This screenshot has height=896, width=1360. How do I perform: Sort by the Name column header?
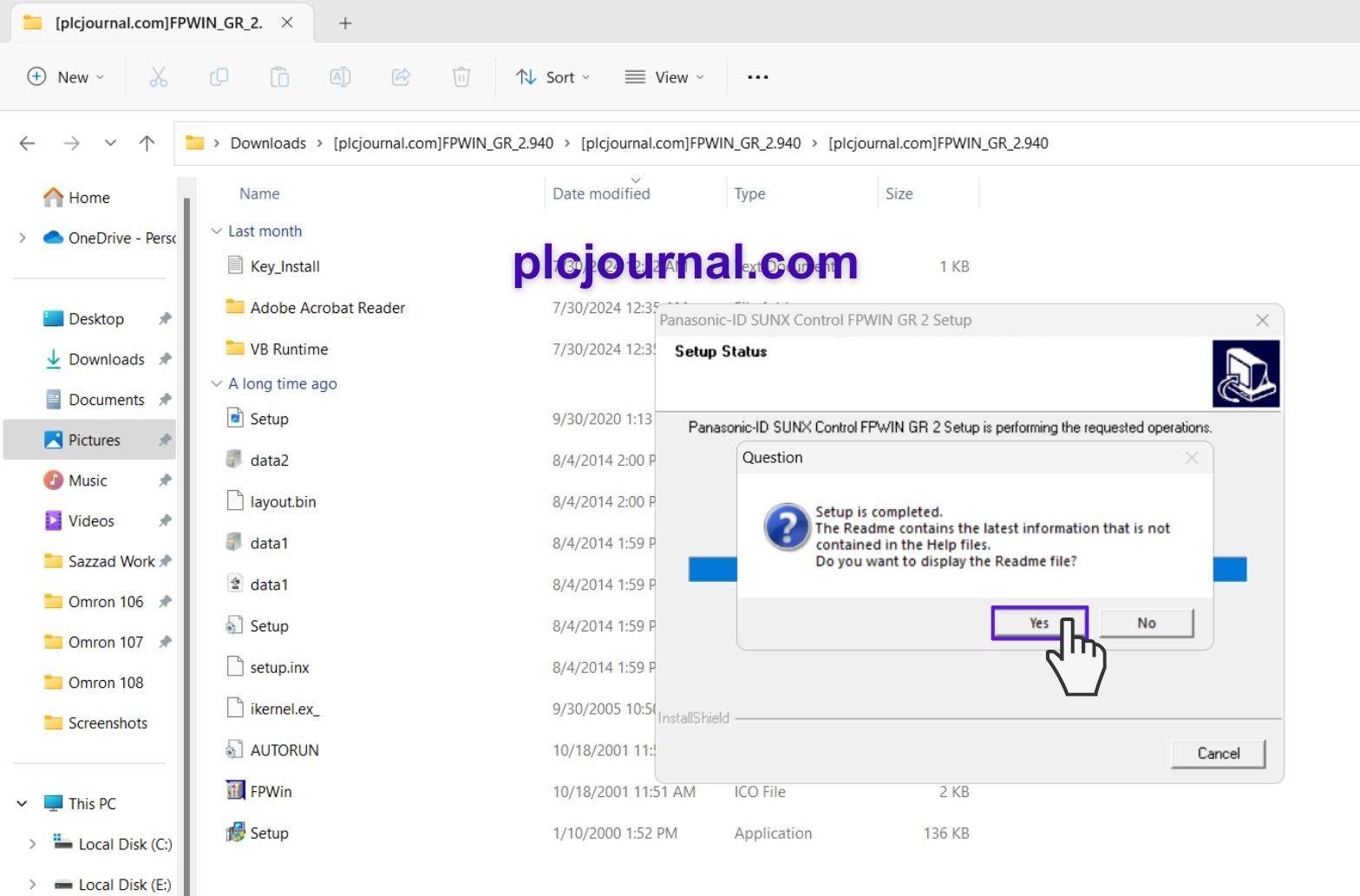pos(259,193)
